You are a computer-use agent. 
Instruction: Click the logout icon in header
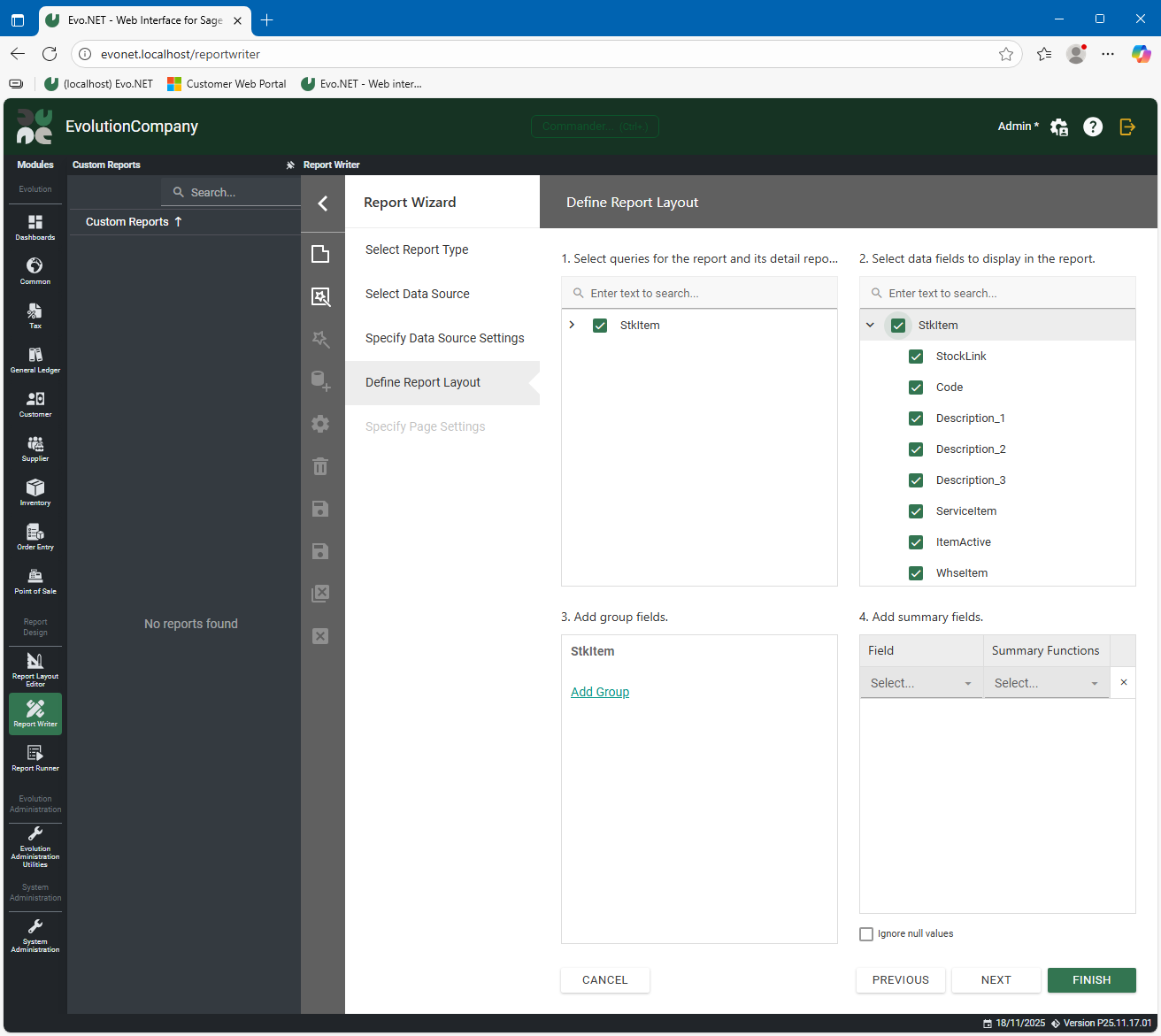coord(1127,127)
